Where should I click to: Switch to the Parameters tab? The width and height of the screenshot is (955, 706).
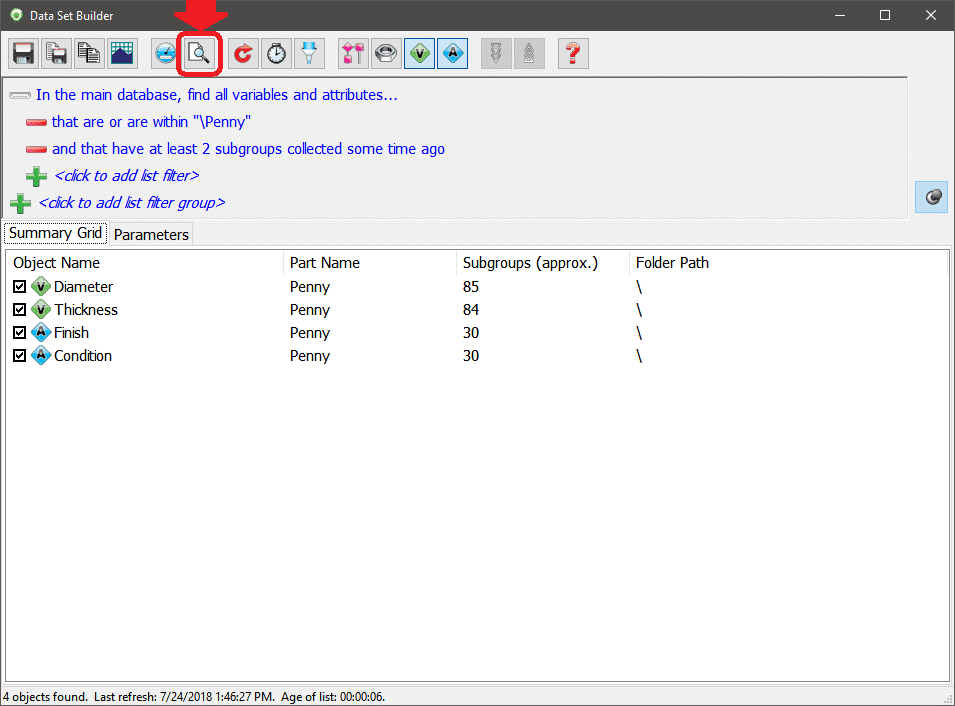(151, 234)
